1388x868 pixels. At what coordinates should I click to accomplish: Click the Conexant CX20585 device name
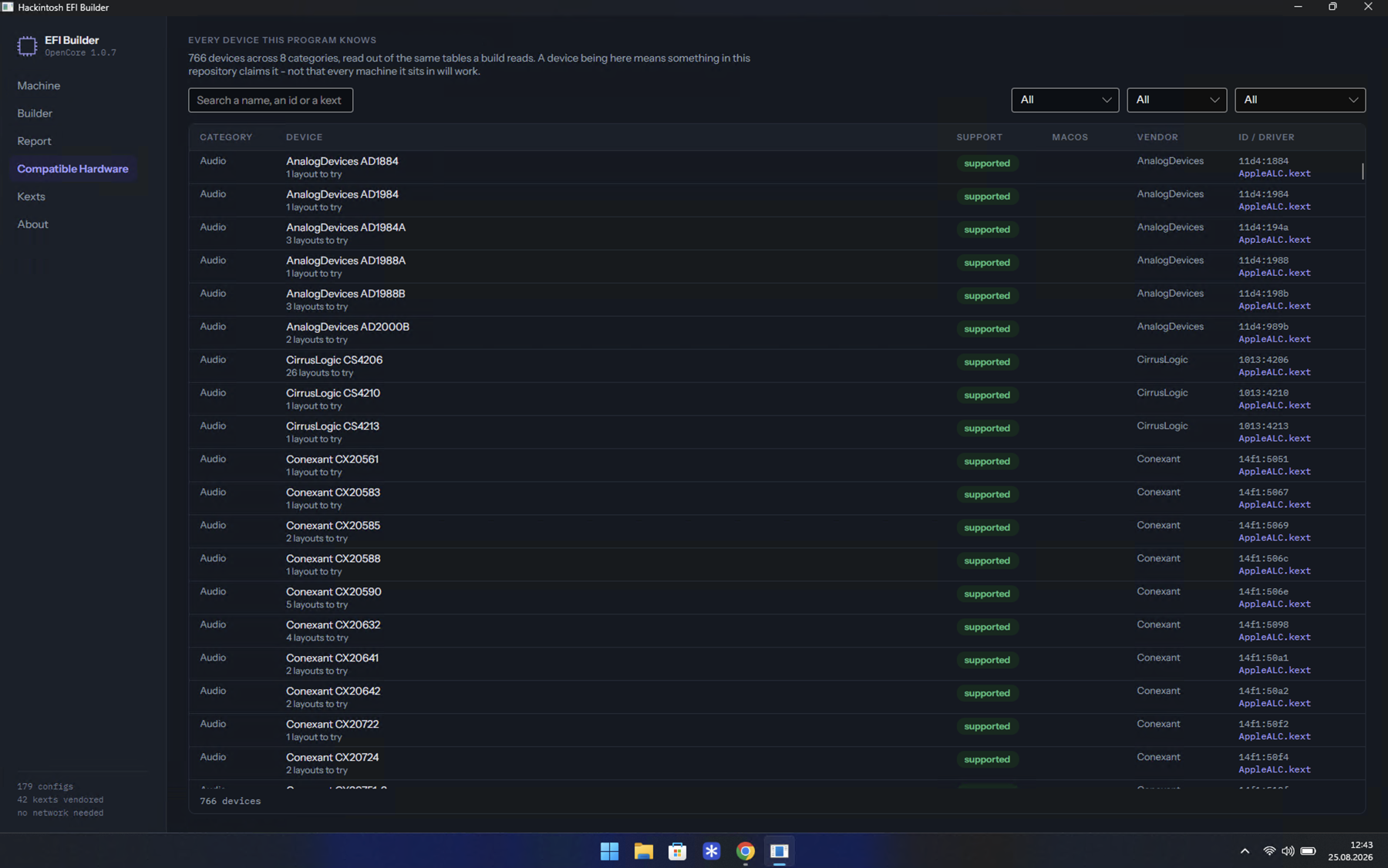point(333,526)
